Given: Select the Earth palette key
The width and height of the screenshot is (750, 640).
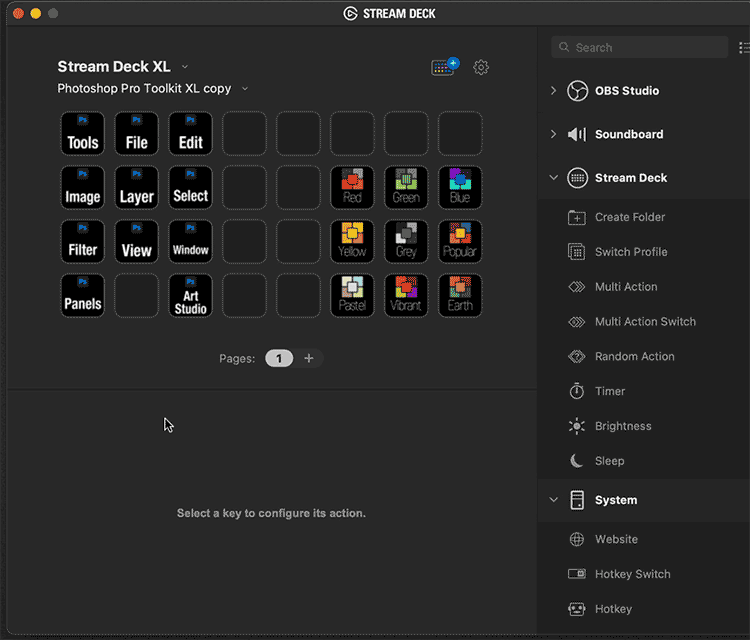Looking at the screenshot, I should [x=460, y=296].
